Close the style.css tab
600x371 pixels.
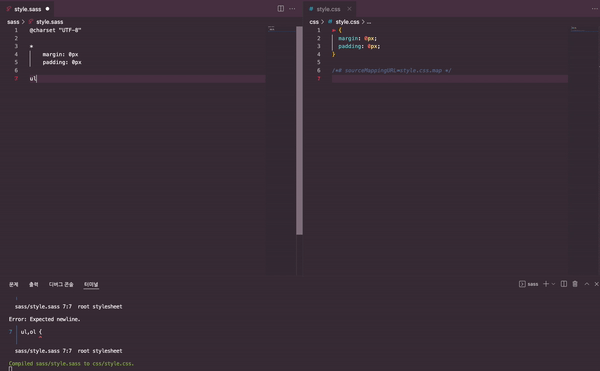[x=349, y=9]
